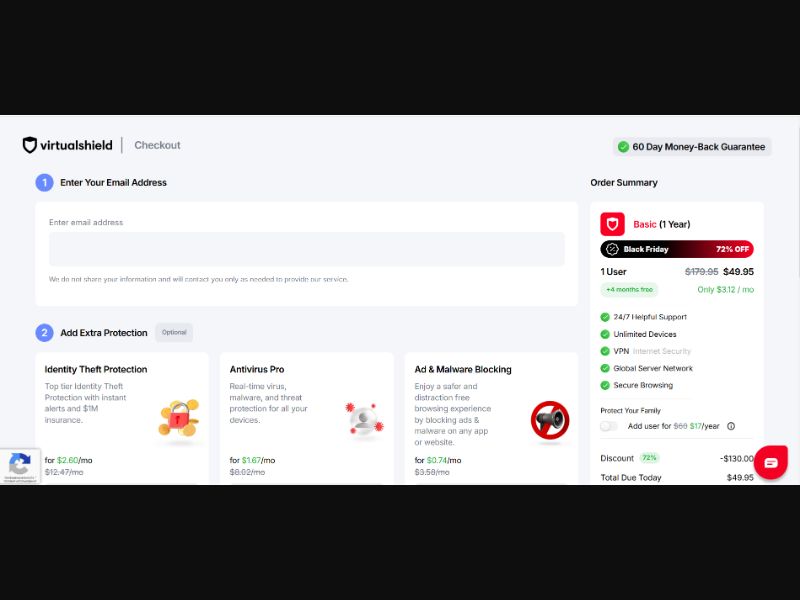Click the Black Friday badge seal icon

click(614, 249)
